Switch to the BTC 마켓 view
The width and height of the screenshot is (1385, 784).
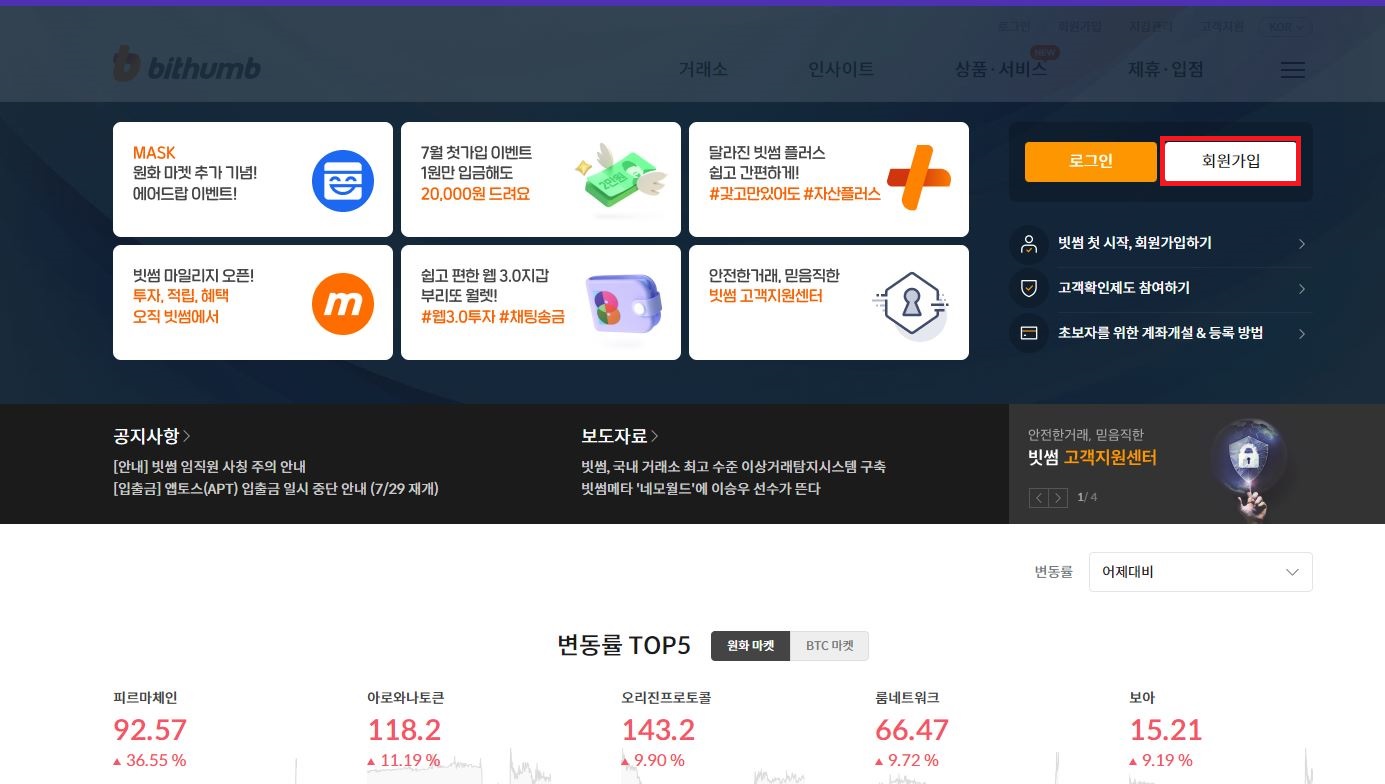point(830,645)
